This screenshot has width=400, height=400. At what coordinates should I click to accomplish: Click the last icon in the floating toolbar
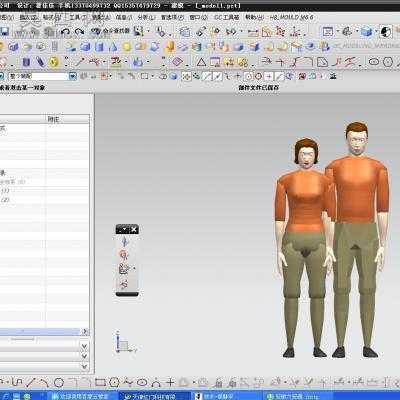tap(124, 284)
